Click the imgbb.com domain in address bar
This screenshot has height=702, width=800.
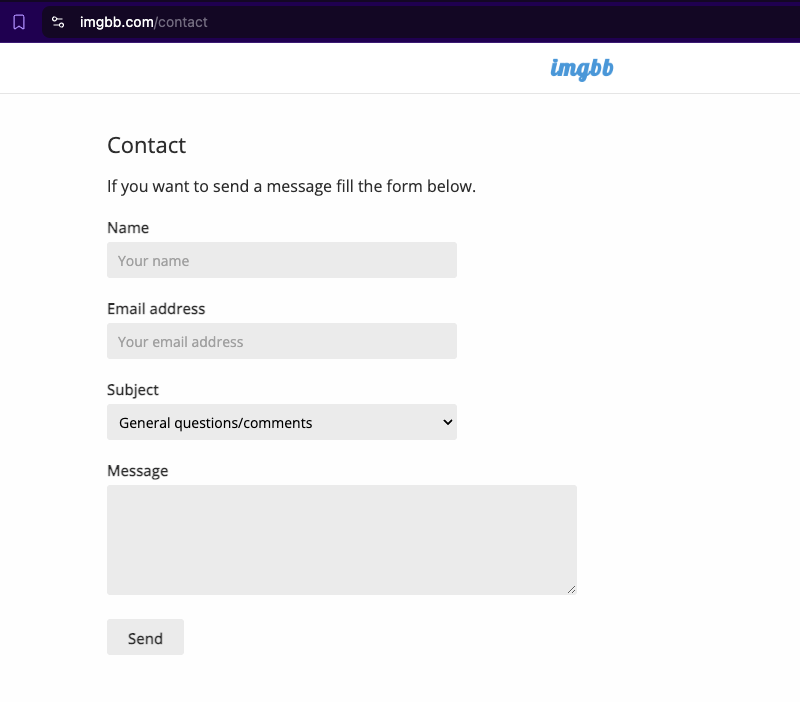click(116, 22)
